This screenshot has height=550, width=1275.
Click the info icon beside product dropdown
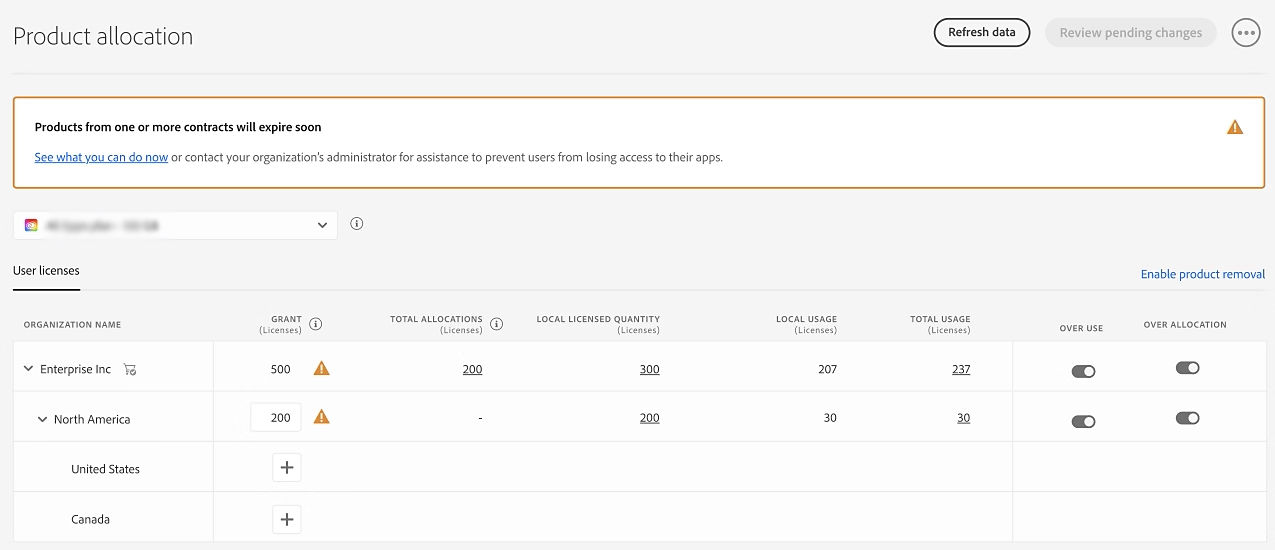tap(357, 224)
